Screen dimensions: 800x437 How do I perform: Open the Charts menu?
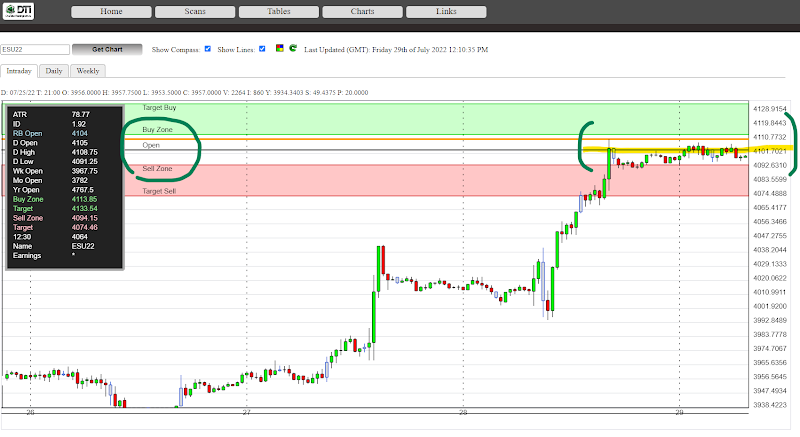click(362, 12)
